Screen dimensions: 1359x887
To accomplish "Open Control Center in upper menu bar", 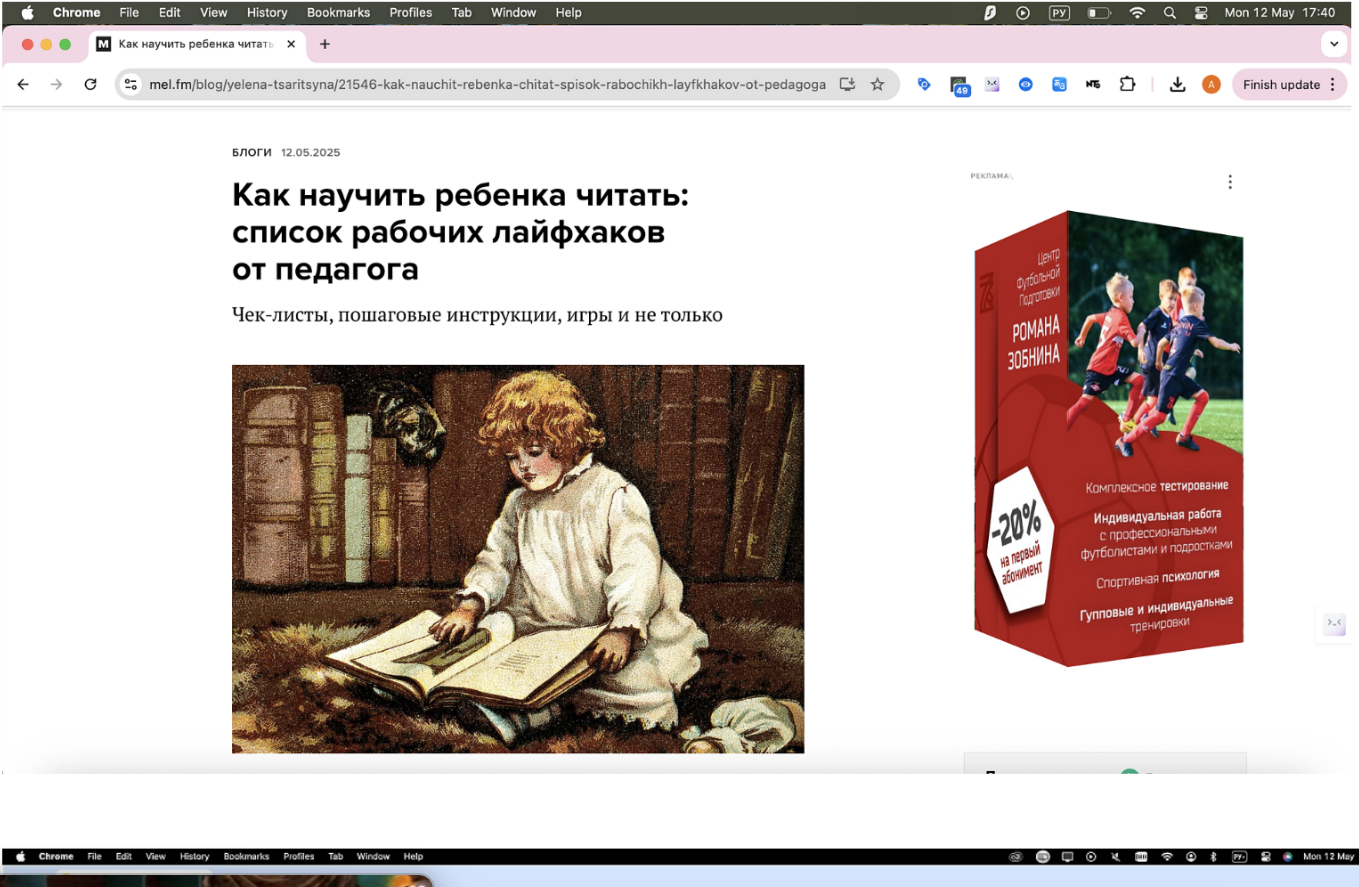I will 1201,13.
